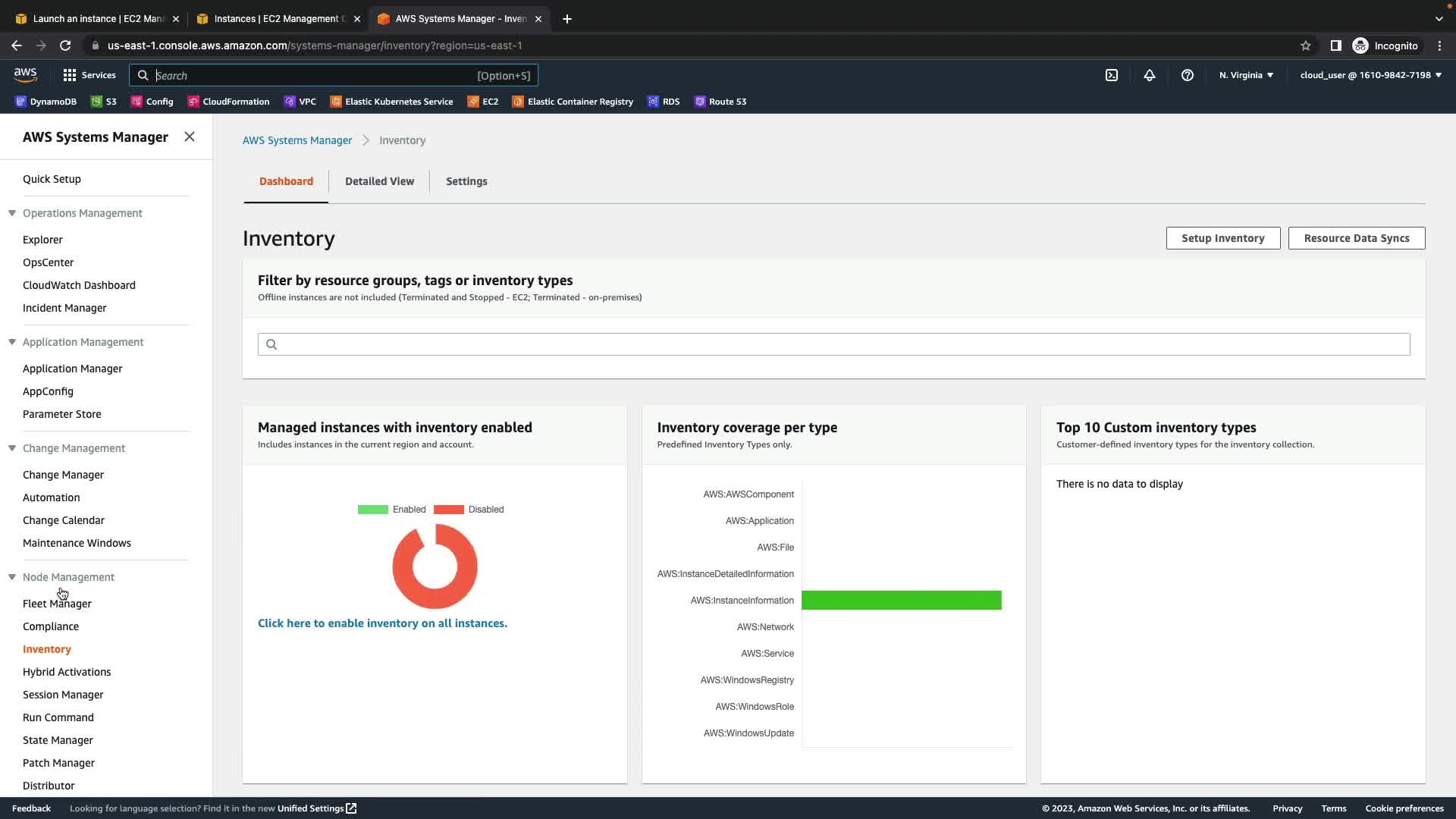The image size is (1456, 819).
Task: Collapse the Operations Management section
Action: [x=12, y=213]
